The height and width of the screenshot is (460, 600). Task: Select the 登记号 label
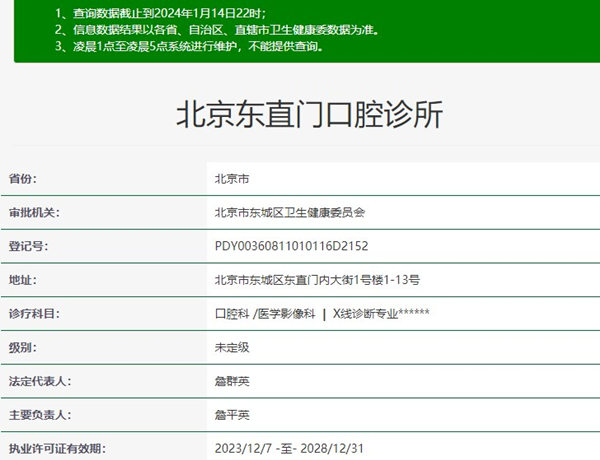(x=28, y=246)
